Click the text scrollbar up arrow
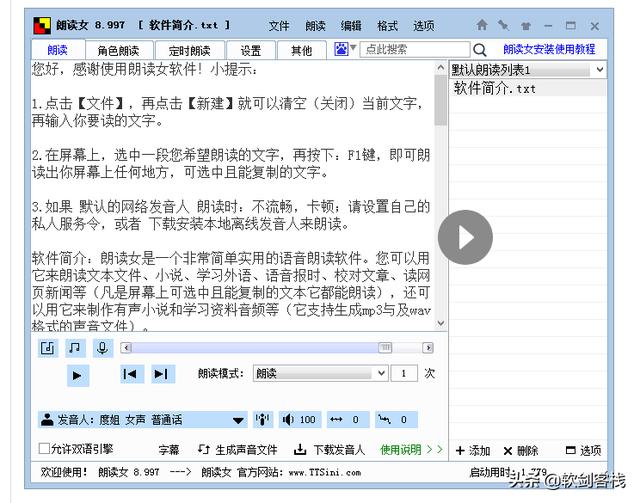 point(440,68)
